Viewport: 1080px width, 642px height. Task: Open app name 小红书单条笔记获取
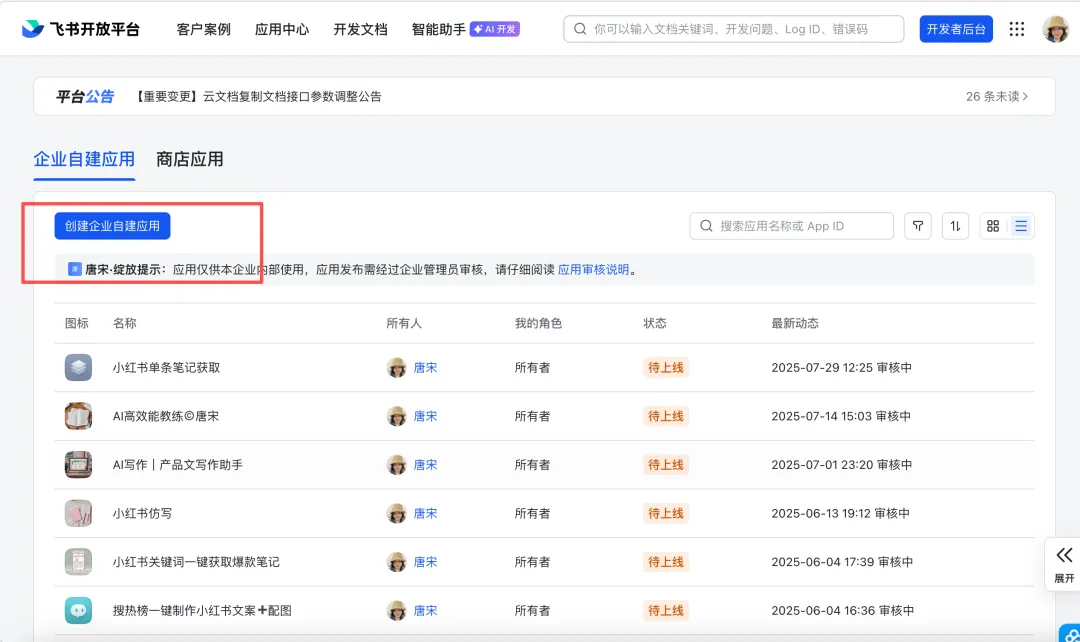(167, 368)
